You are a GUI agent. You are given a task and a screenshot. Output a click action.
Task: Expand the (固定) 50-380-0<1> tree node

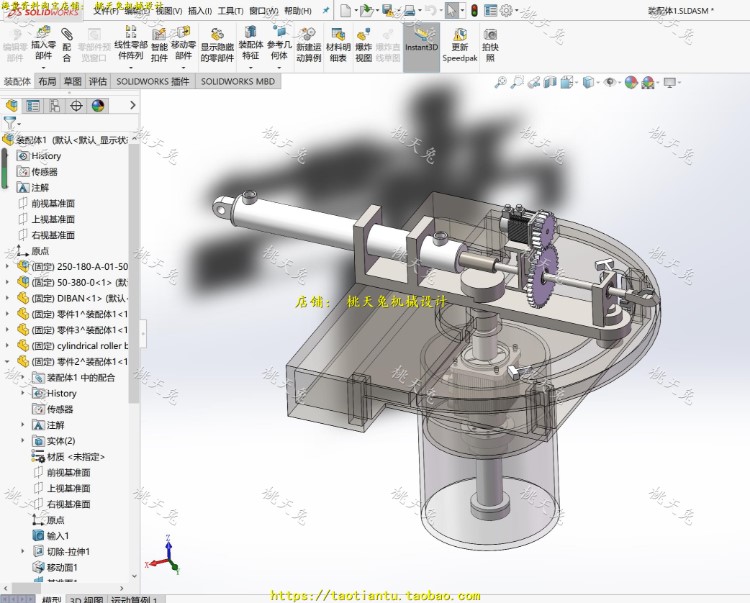(x=7, y=282)
